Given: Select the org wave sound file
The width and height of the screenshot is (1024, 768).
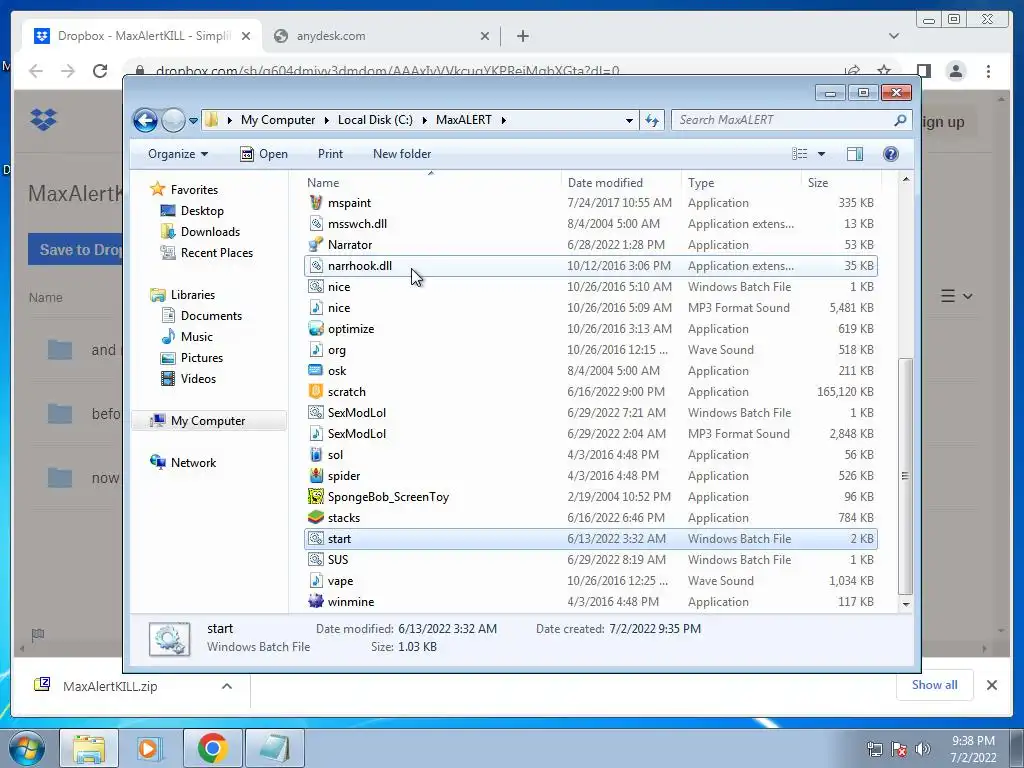Looking at the screenshot, I should coord(591,349).
